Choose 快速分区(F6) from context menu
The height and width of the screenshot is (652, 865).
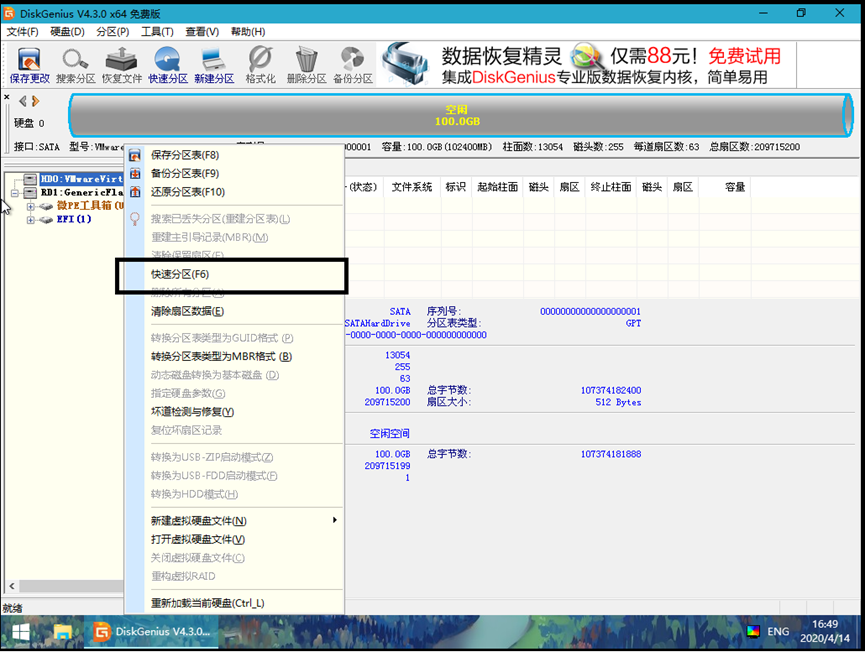click(234, 274)
